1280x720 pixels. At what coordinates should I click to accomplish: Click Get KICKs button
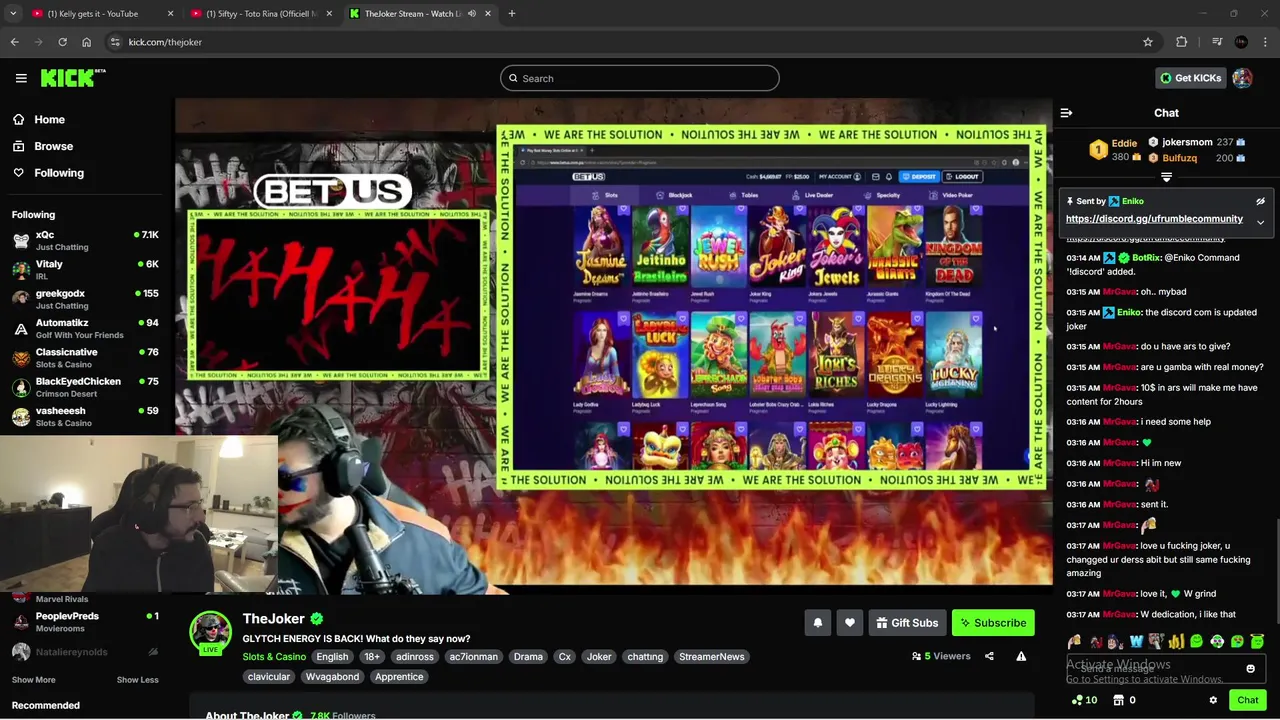pyautogui.click(x=1190, y=78)
